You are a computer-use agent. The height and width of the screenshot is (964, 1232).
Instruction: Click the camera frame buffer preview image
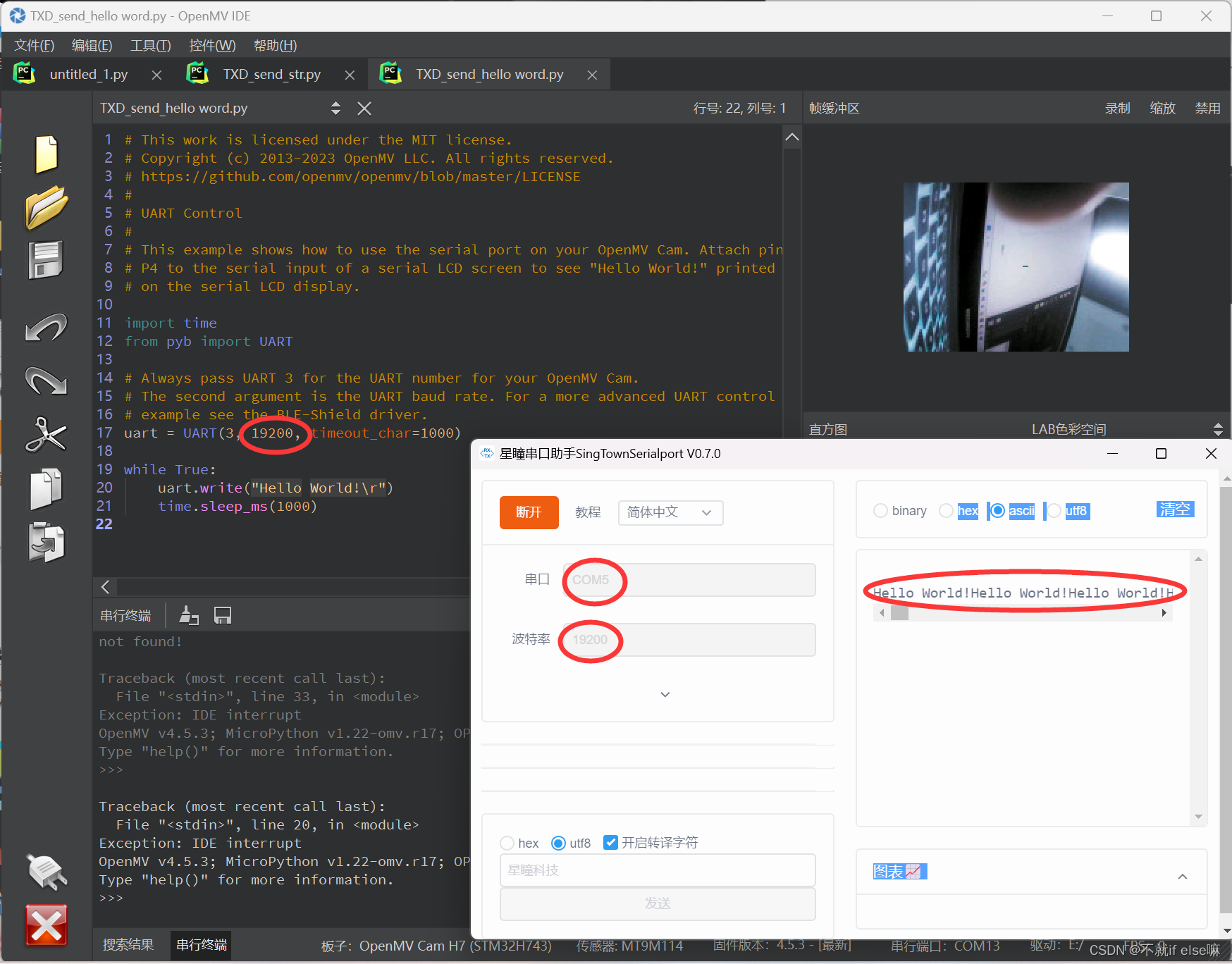[1016, 267]
